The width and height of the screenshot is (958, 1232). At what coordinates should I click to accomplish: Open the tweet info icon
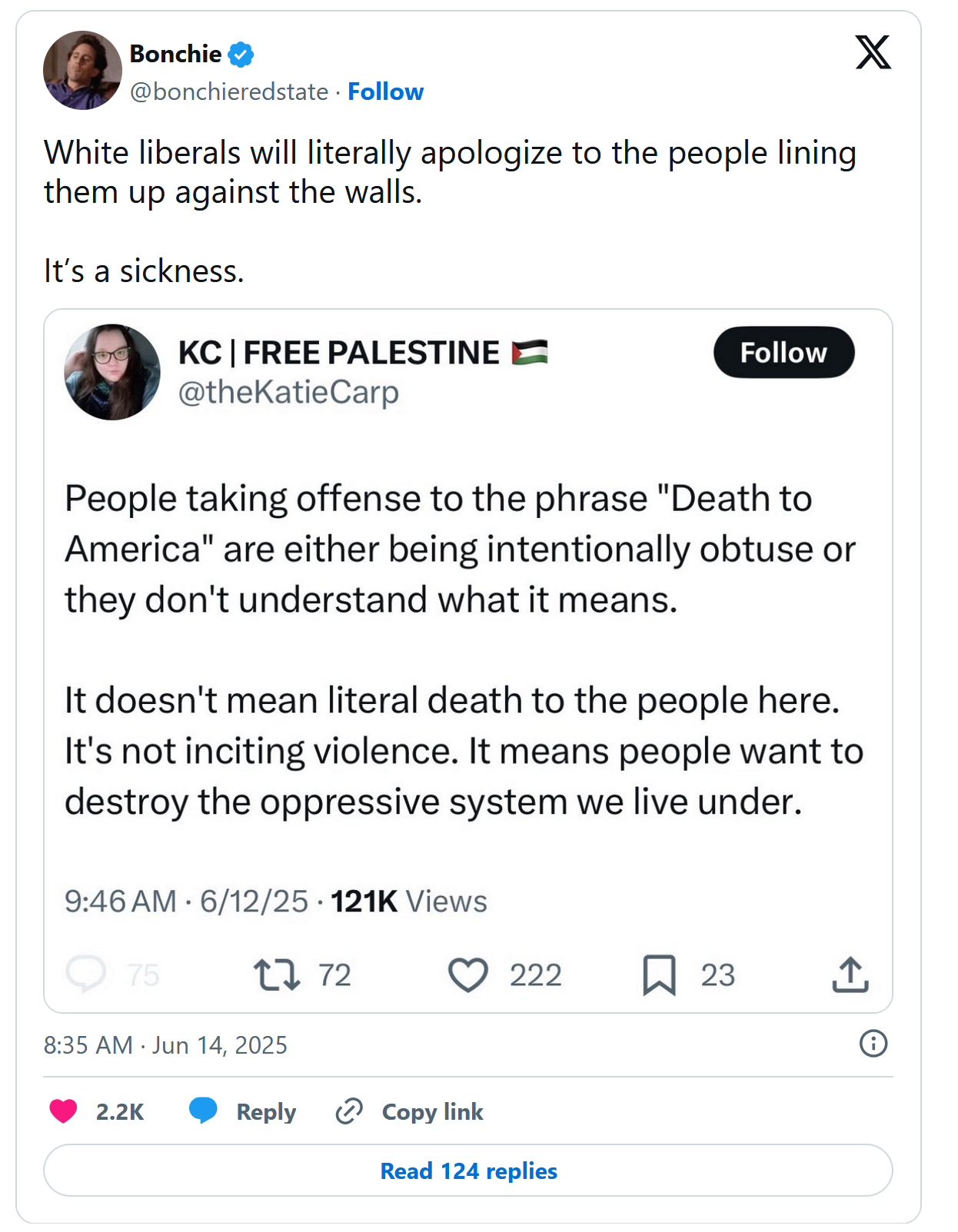click(873, 1044)
